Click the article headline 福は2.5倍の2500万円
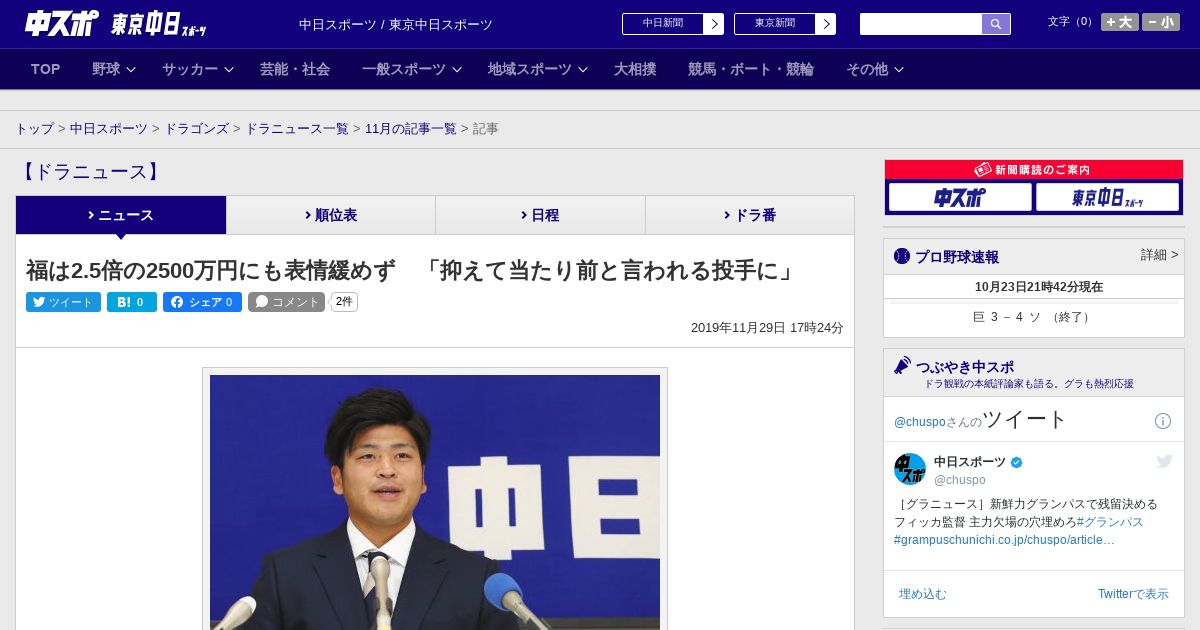1200x630 pixels. tap(411, 271)
